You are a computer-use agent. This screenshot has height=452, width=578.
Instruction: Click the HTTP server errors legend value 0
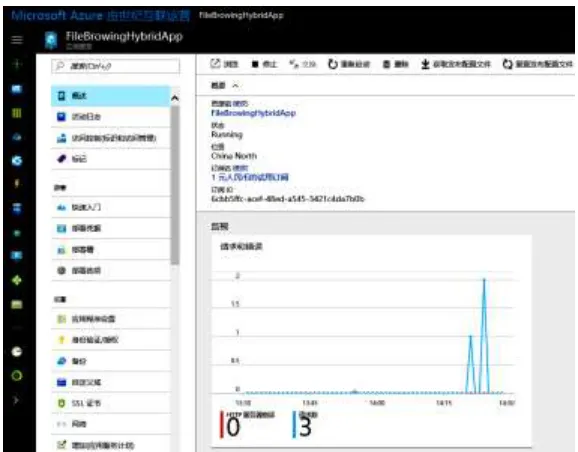pos(233,427)
